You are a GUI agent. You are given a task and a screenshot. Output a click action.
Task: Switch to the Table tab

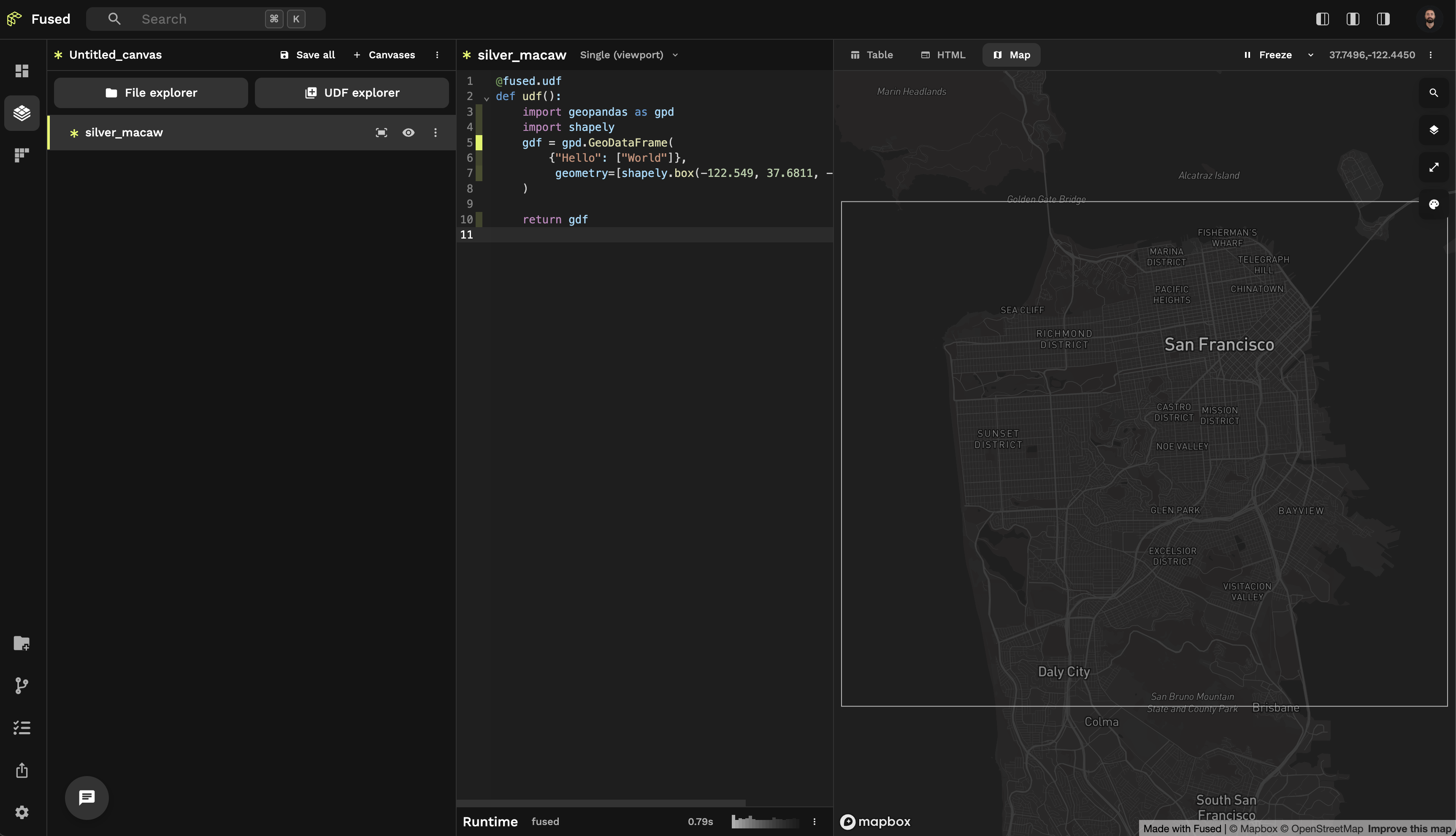(x=872, y=55)
